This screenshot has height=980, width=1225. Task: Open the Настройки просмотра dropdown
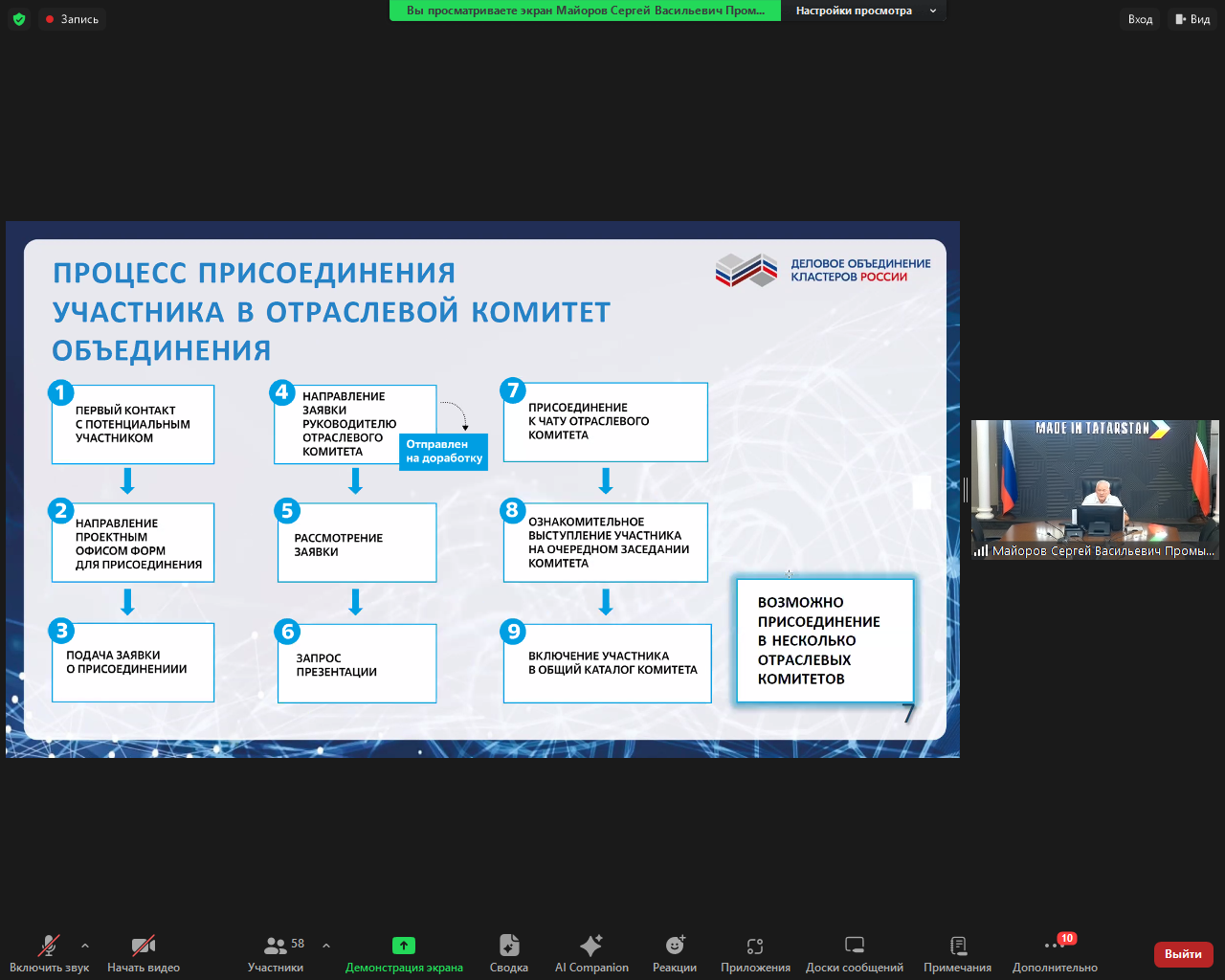point(864,11)
